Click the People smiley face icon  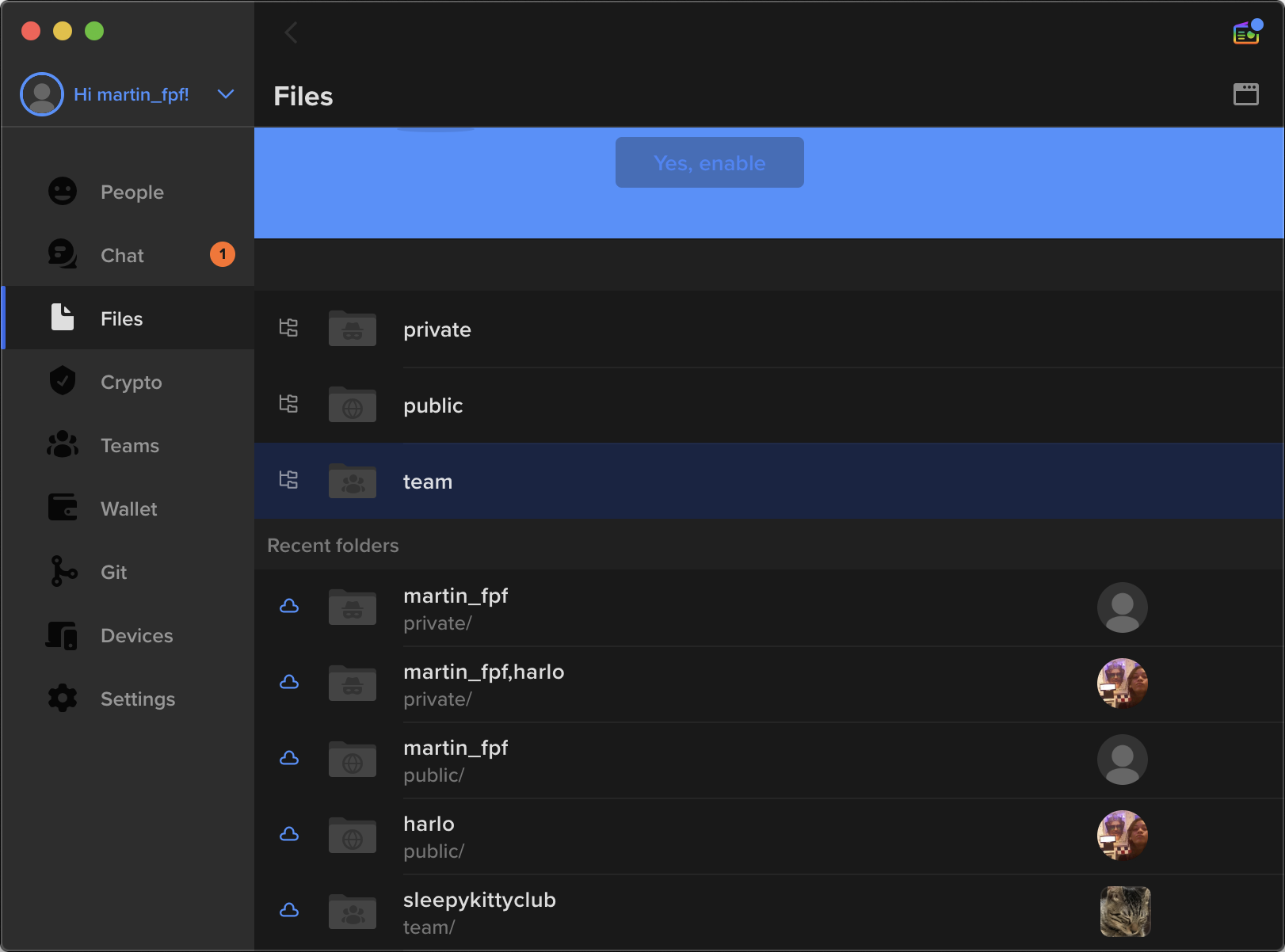[63, 191]
